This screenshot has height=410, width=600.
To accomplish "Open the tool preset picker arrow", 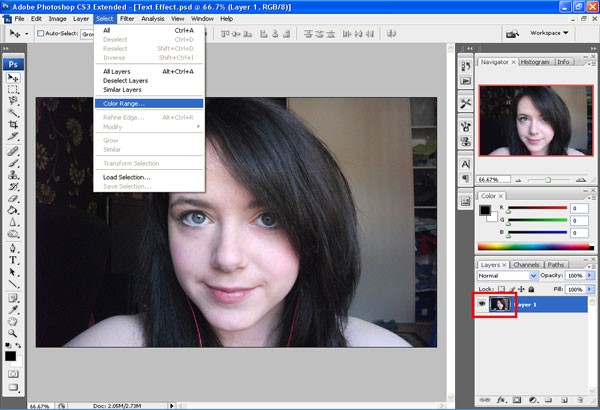I will pyautogui.click(x=26, y=34).
